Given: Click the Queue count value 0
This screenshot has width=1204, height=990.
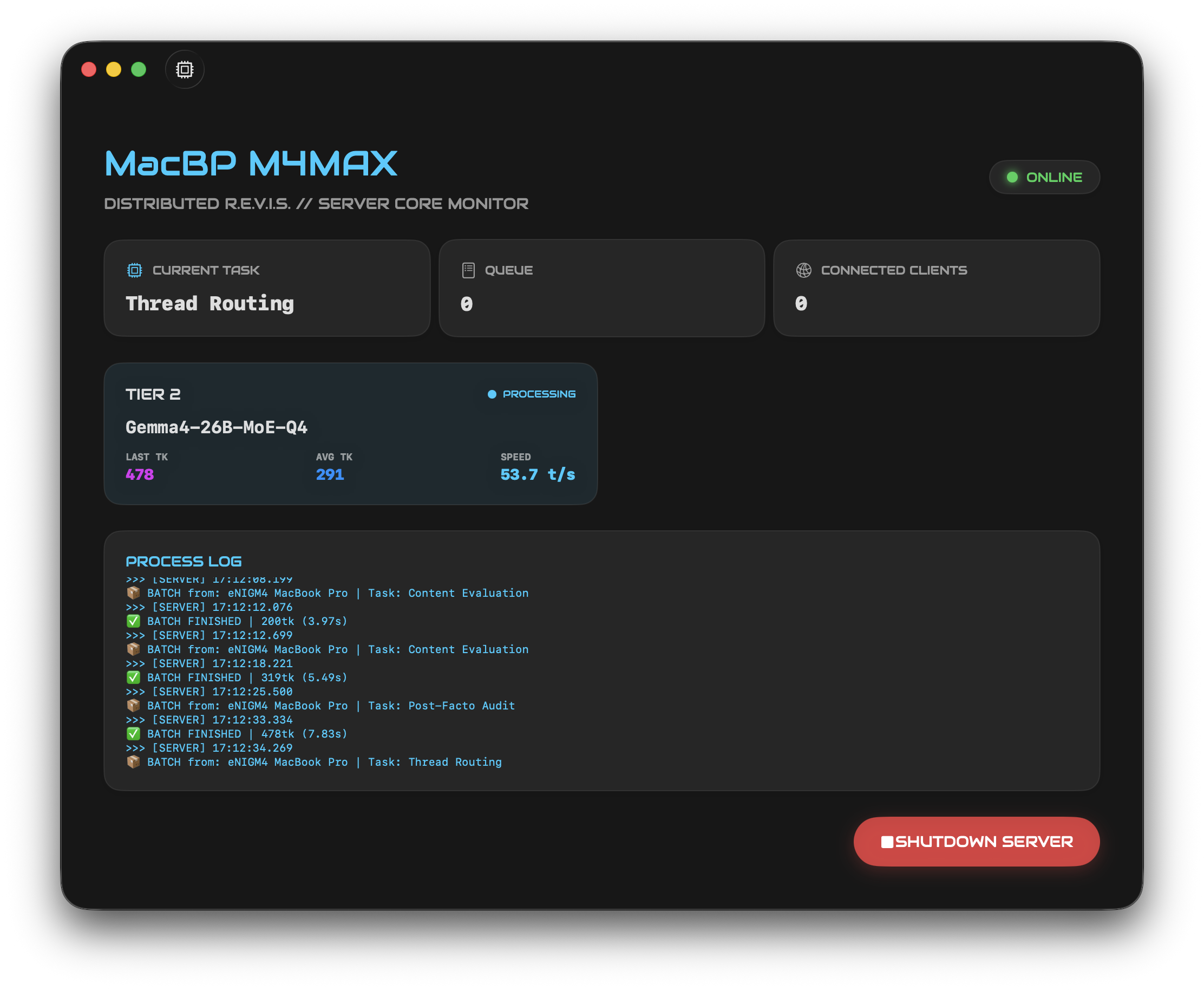Looking at the screenshot, I should 467,304.
